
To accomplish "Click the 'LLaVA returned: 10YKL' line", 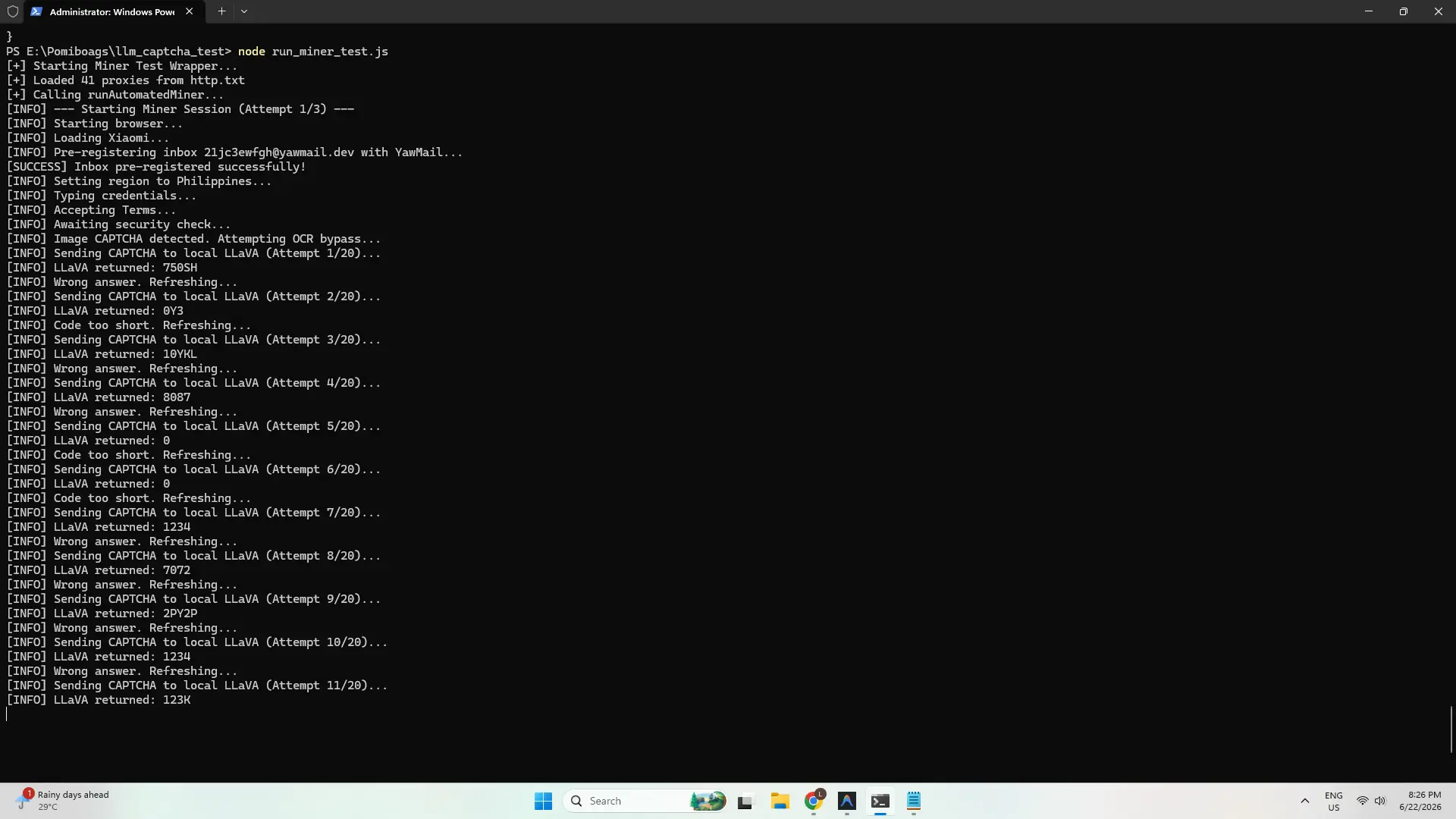I will [102, 354].
